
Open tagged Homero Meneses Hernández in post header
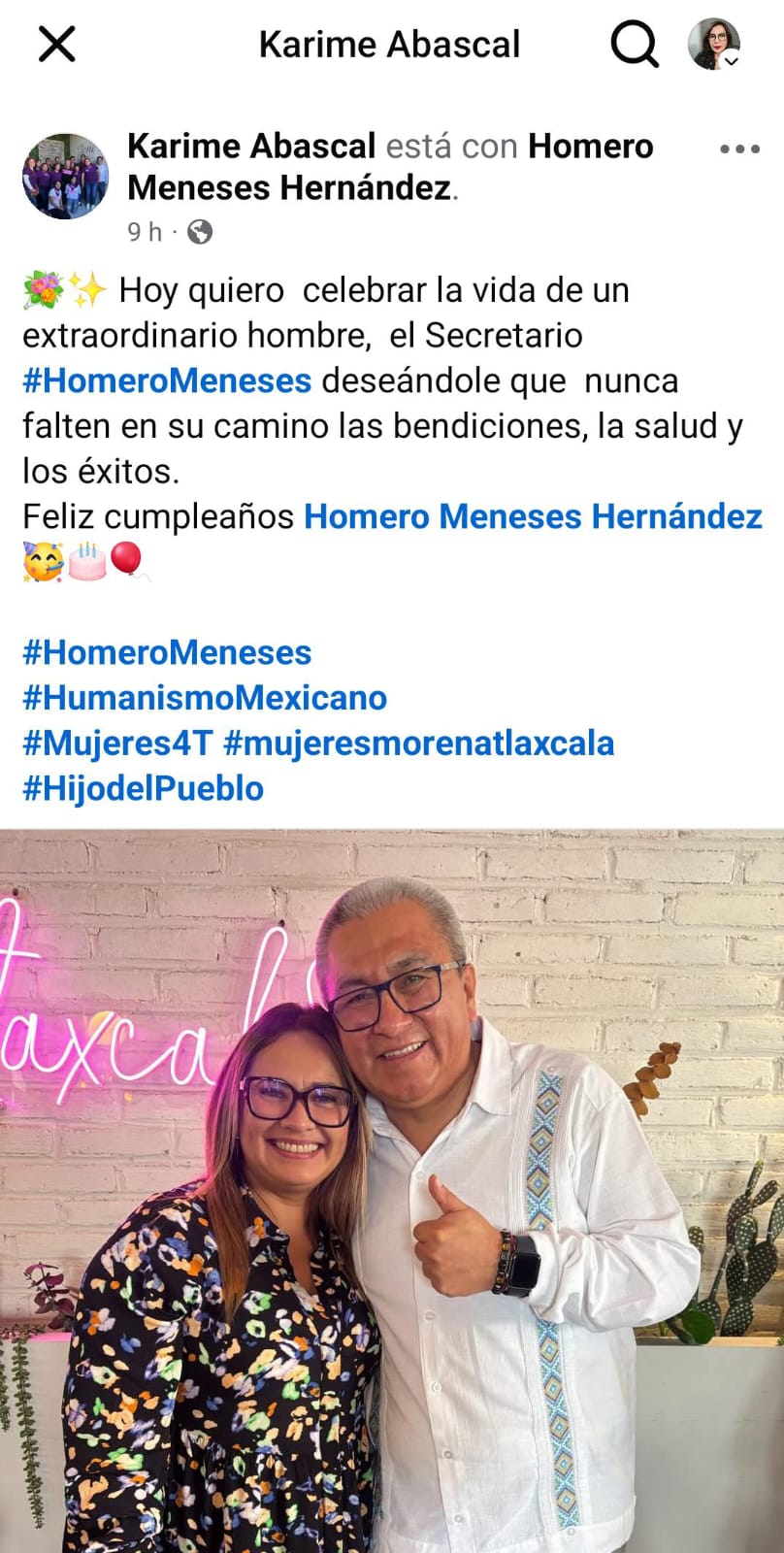point(390,167)
